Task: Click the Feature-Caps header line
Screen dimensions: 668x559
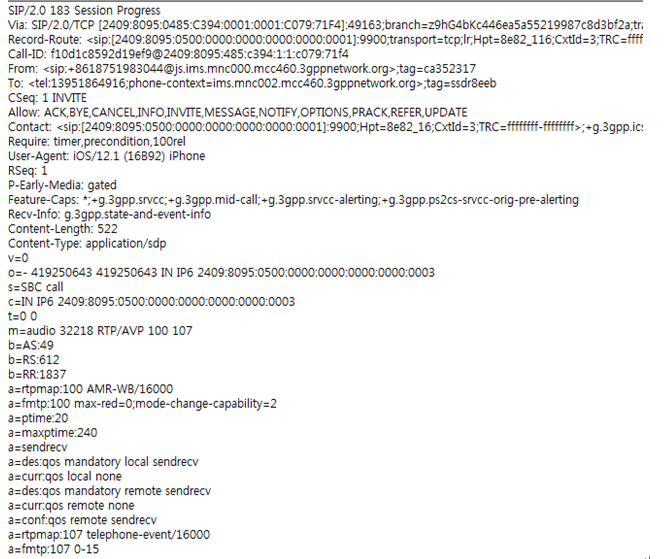Action: 293,200
